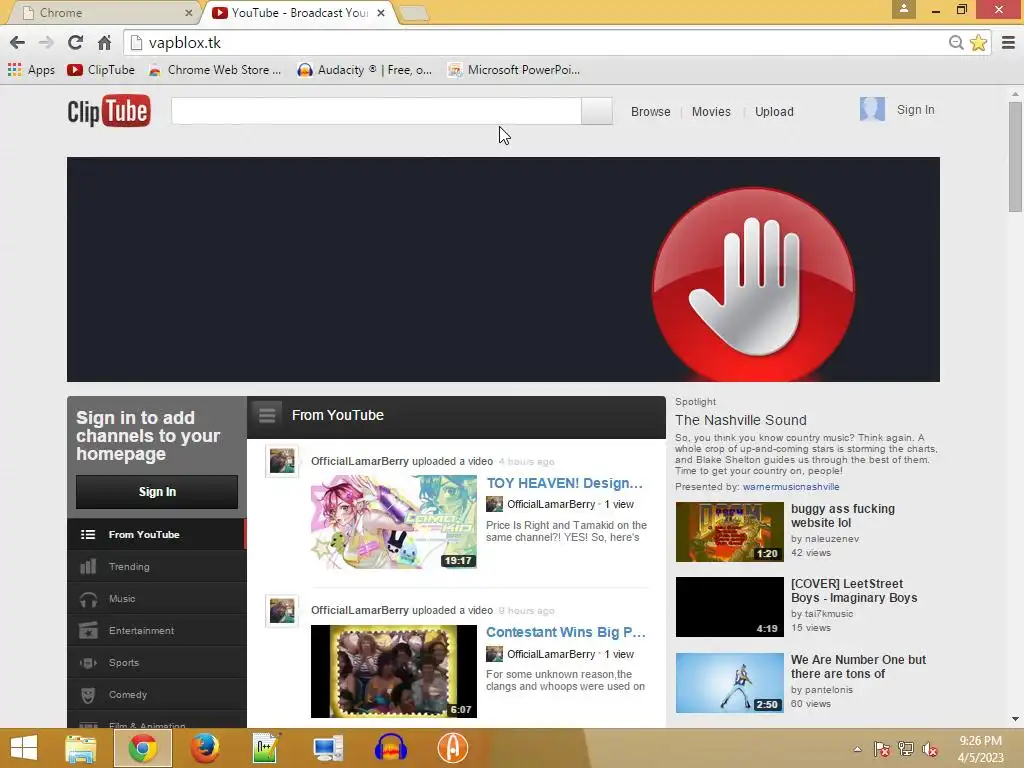Select Trending in sidebar
The image size is (1024, 768).
157,566
